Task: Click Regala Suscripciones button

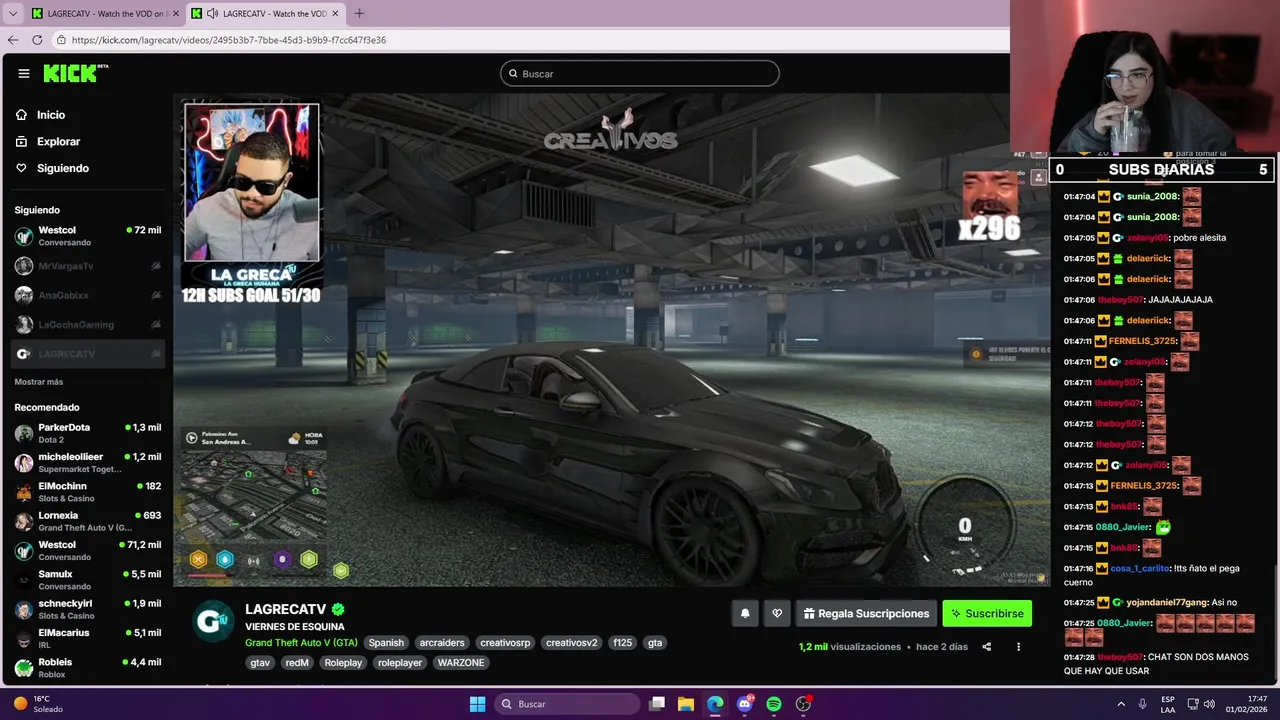Action: (866, 614)
